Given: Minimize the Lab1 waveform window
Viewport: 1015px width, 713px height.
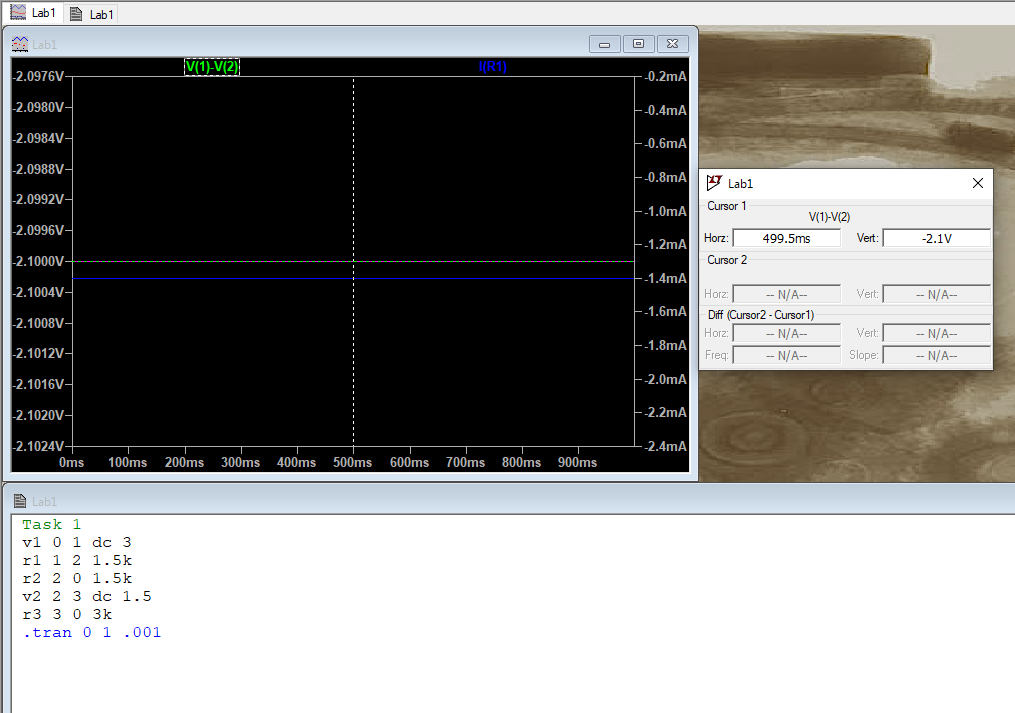Looking at the screenshot, I should 605,44.
